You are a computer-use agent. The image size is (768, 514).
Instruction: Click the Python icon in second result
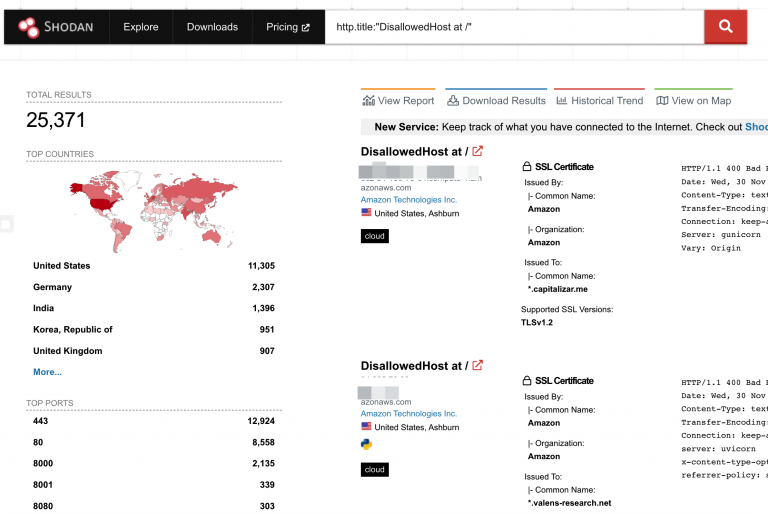point(366,444)
